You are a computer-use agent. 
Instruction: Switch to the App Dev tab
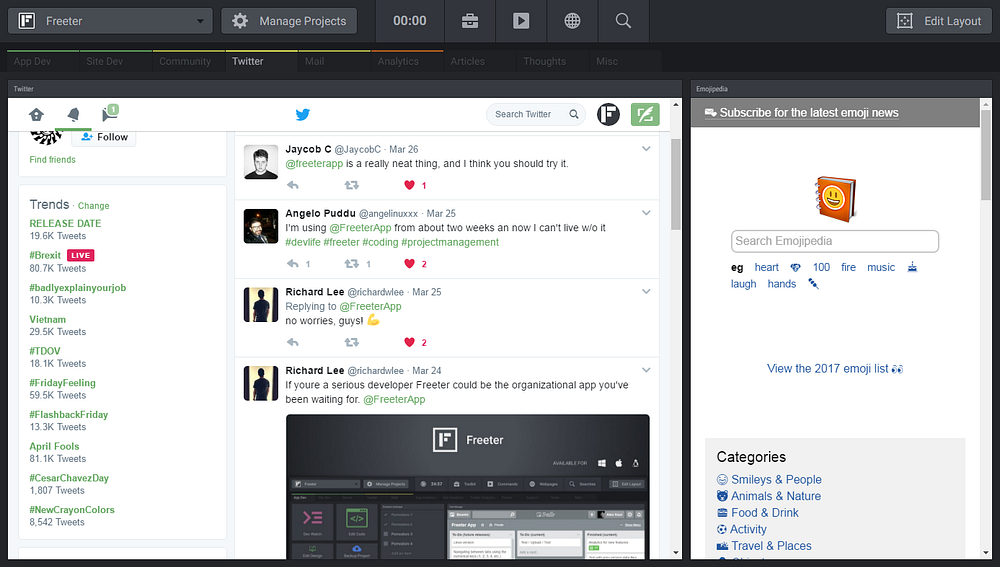32,61
